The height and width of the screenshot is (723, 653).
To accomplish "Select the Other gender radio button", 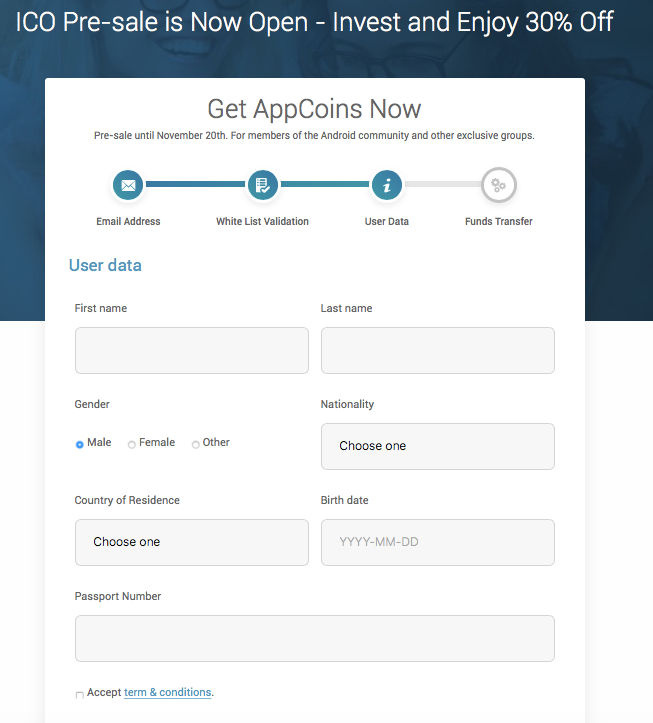I will (x=196, y=444).
